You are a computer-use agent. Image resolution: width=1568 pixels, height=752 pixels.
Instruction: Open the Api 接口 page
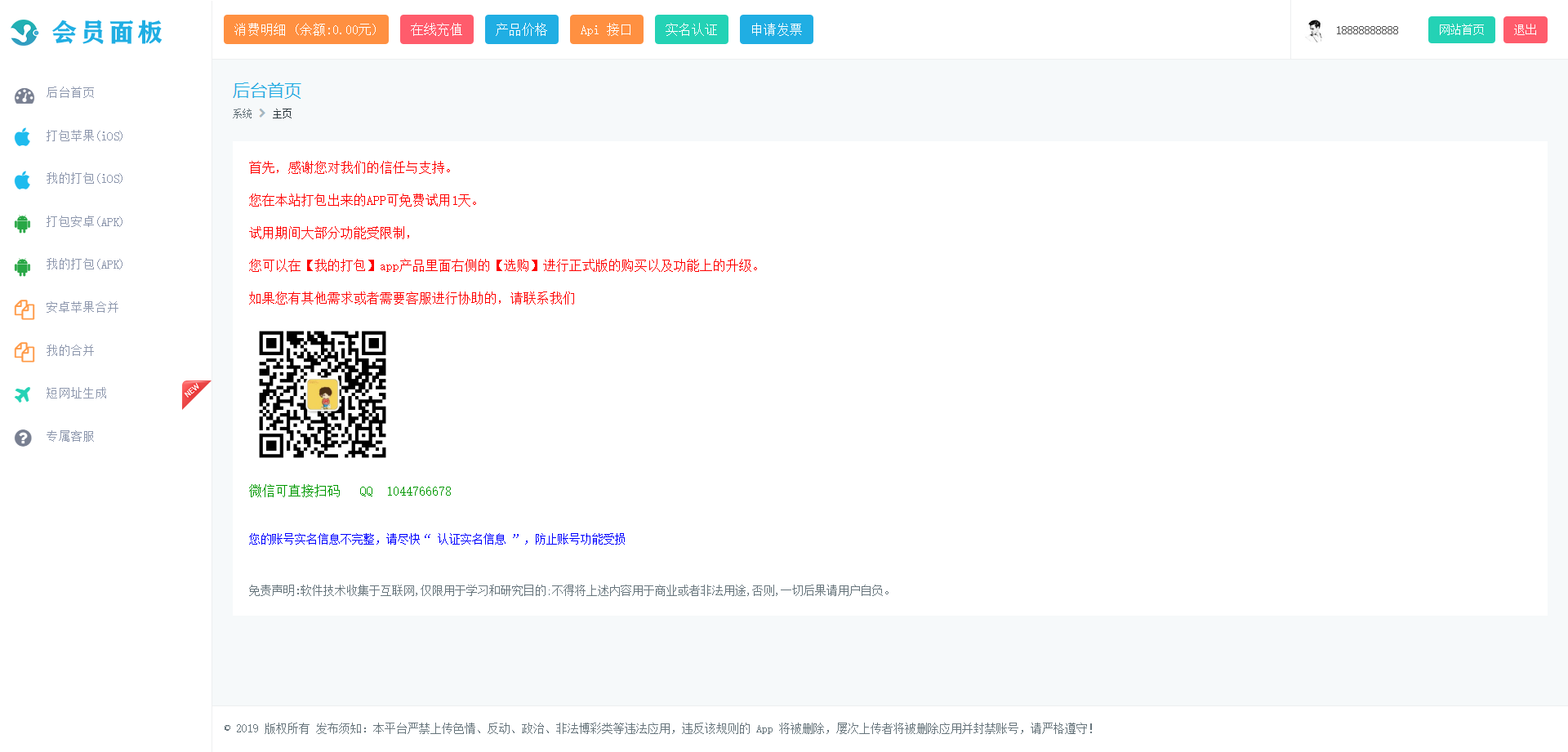coord(606,29)
